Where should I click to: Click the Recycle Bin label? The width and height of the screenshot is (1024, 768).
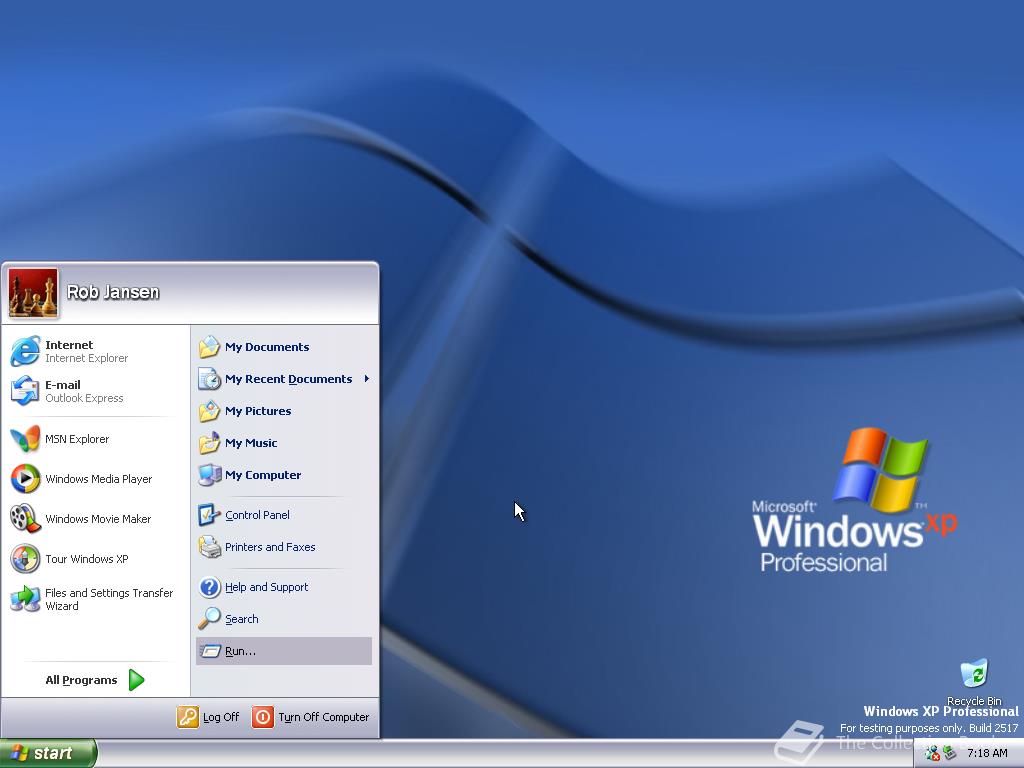[x=974, y=701]
